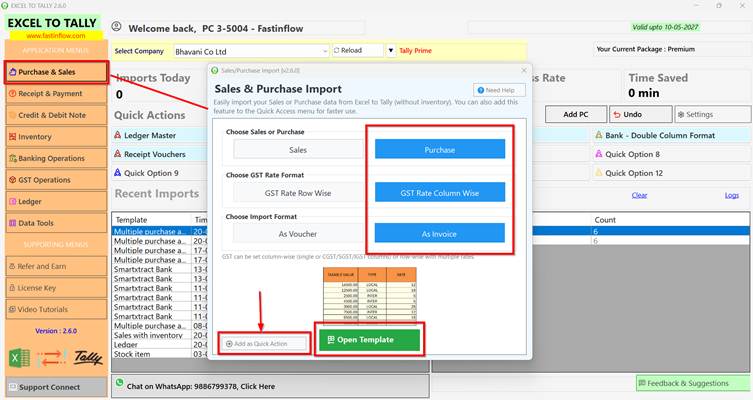Close the Sales & Purchase Import dialog

tap(523, 71)
